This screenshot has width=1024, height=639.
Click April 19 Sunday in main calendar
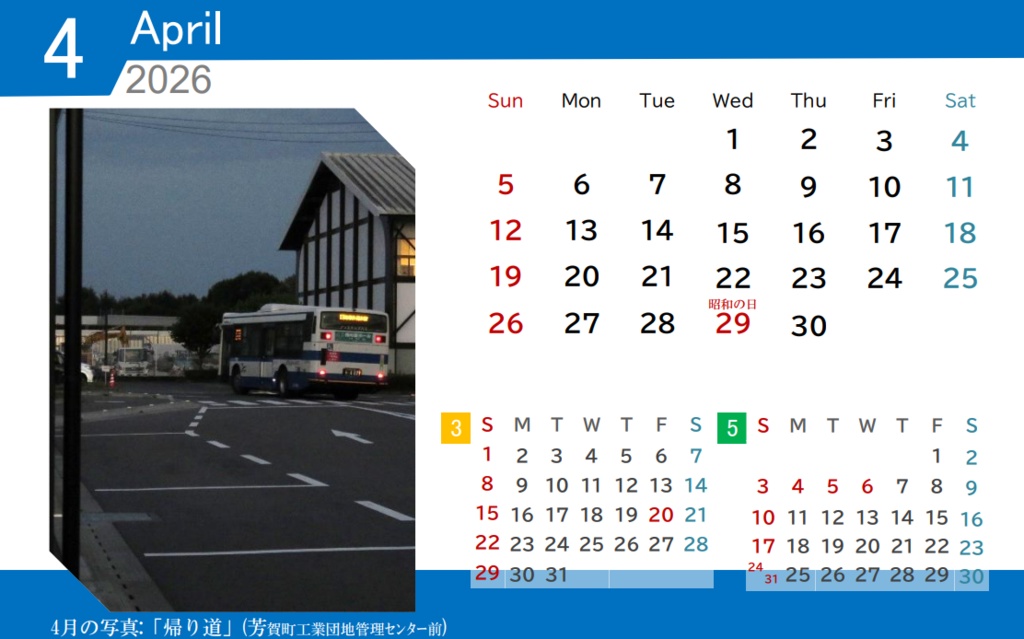click(505, 276)
